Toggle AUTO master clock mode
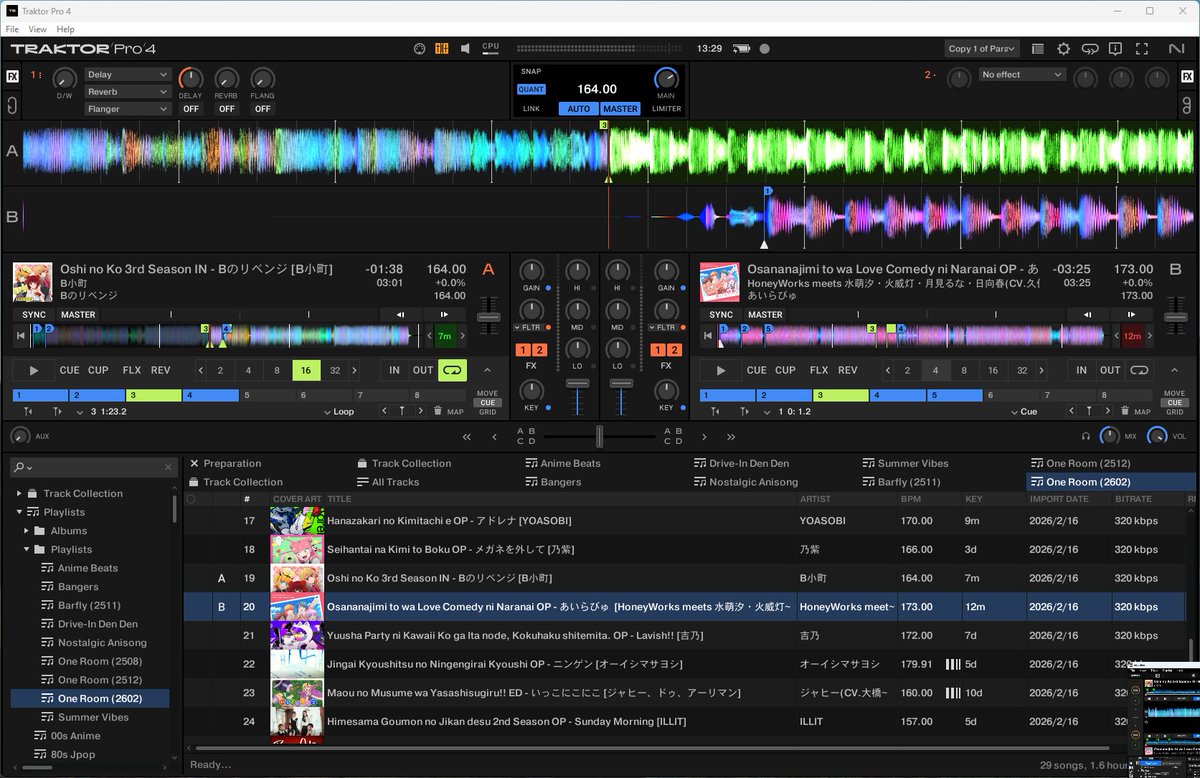The image size is (1200, 778). point(578,108)
